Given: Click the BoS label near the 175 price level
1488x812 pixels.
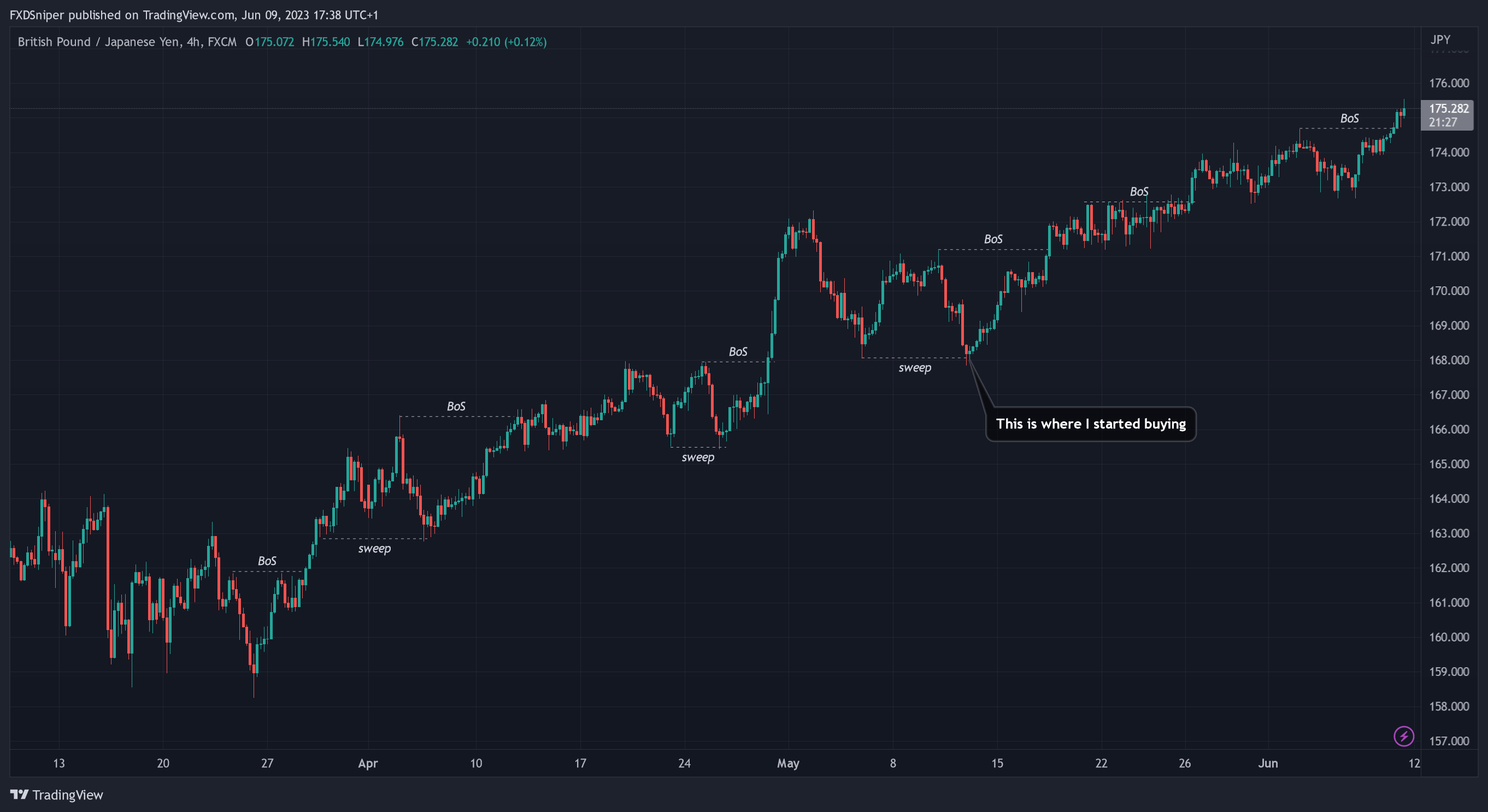Looking at the screenshot, I should [1349, 119].
